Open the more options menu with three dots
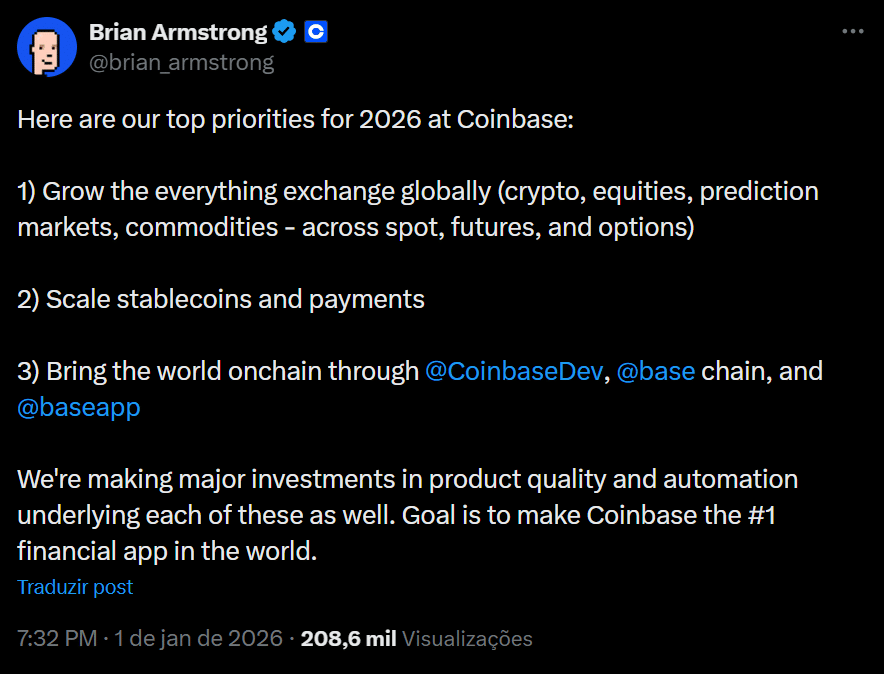The image size is (884, 674). [x=855, y=32]
